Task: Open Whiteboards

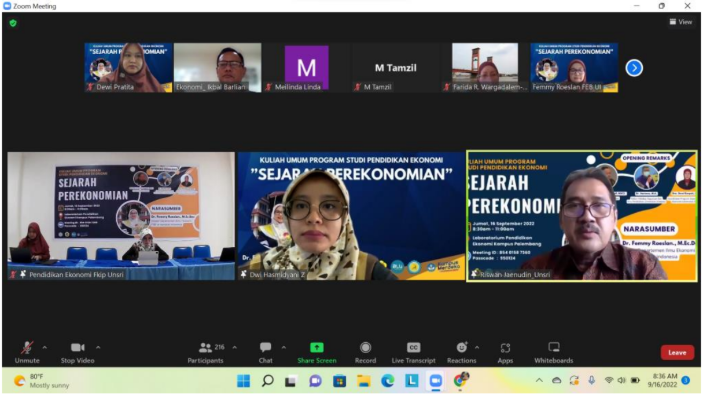Action: [x=554, y=352]
